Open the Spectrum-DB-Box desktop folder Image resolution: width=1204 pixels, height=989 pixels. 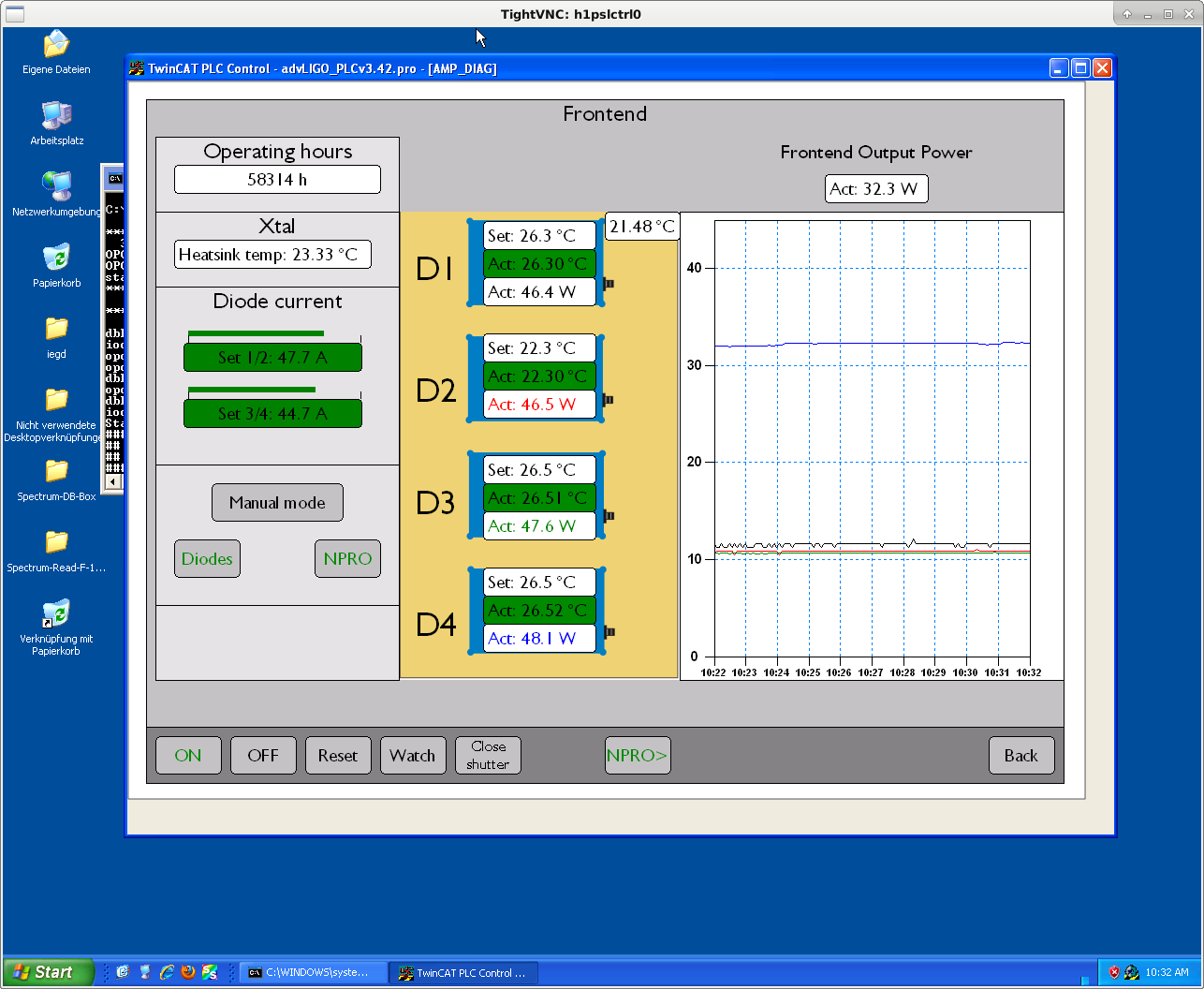pyautogui.click(x=56, y=472)
